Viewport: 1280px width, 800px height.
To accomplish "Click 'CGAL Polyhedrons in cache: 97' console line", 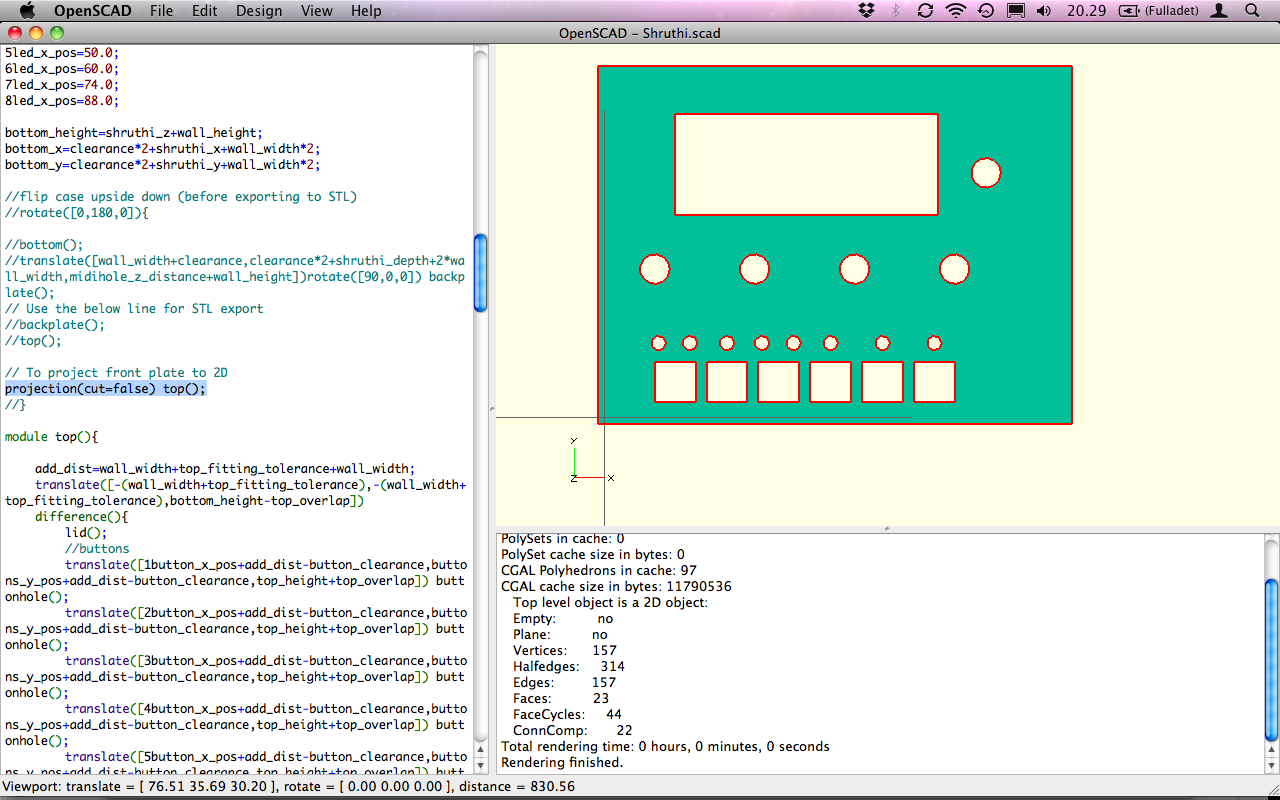I will point(599,571).
